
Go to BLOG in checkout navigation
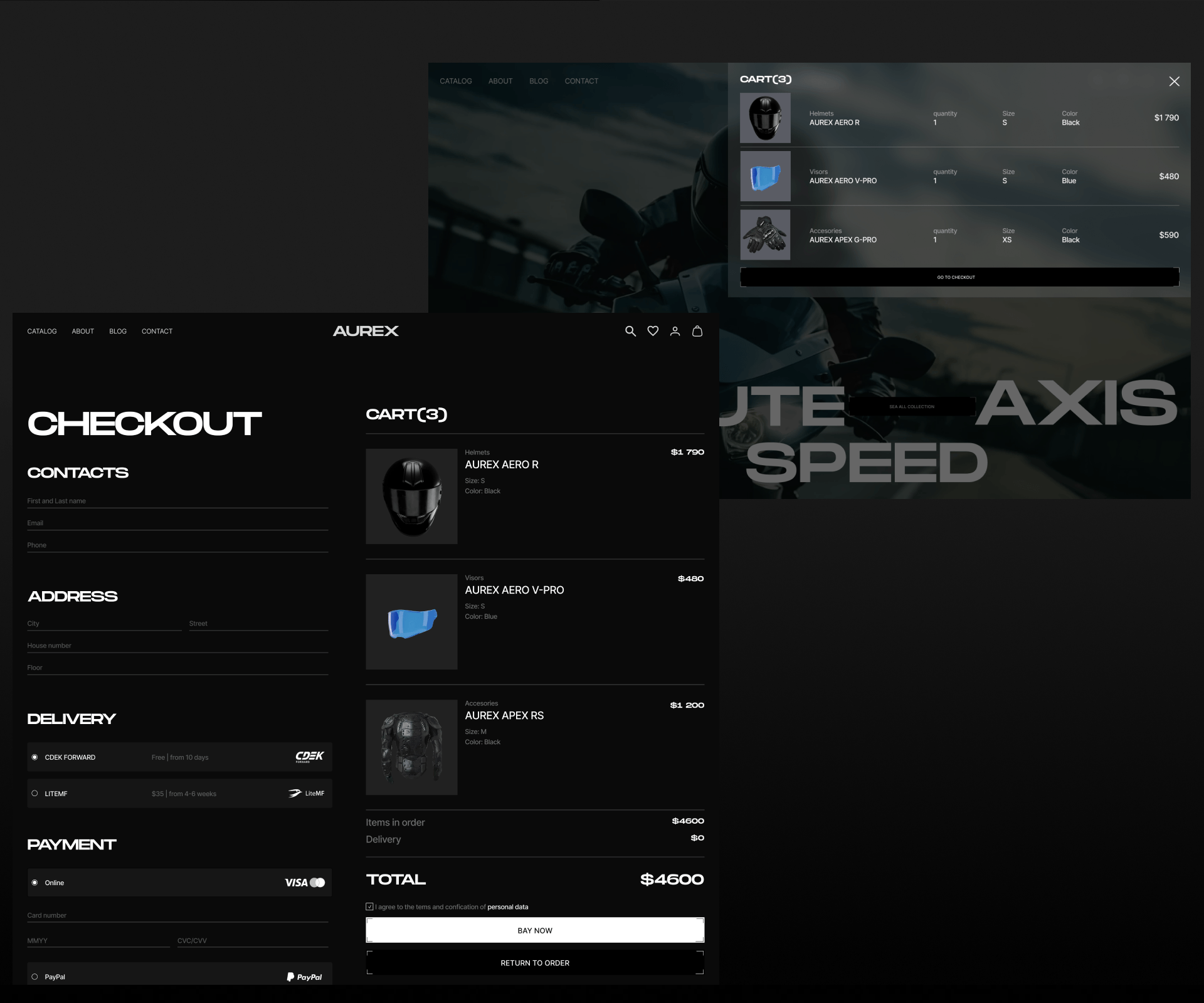[118, 331]
